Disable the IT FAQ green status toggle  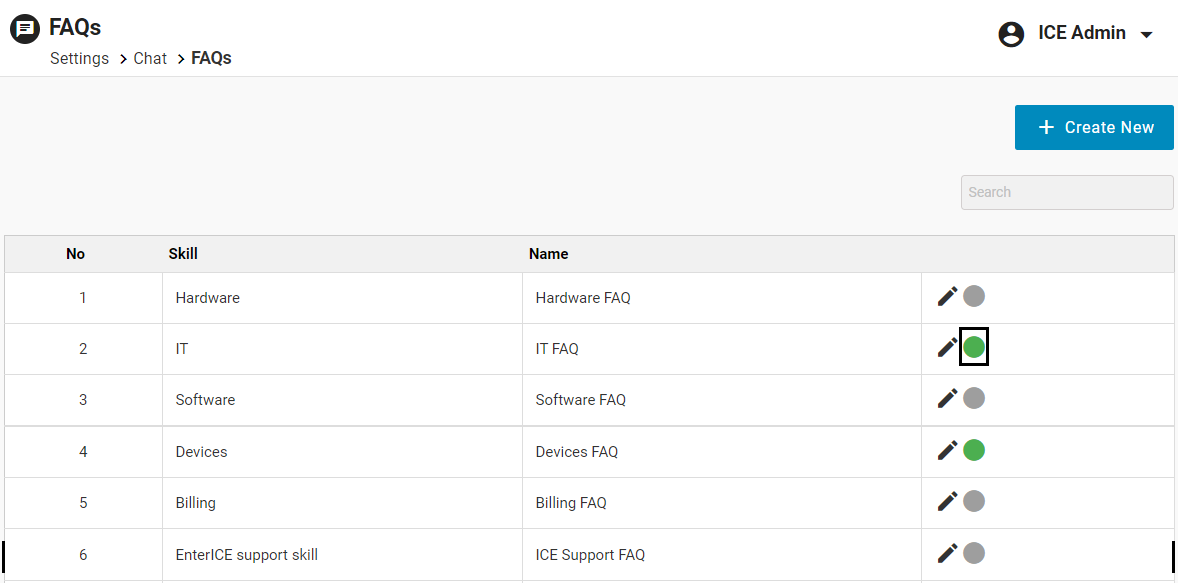point(974,347)
